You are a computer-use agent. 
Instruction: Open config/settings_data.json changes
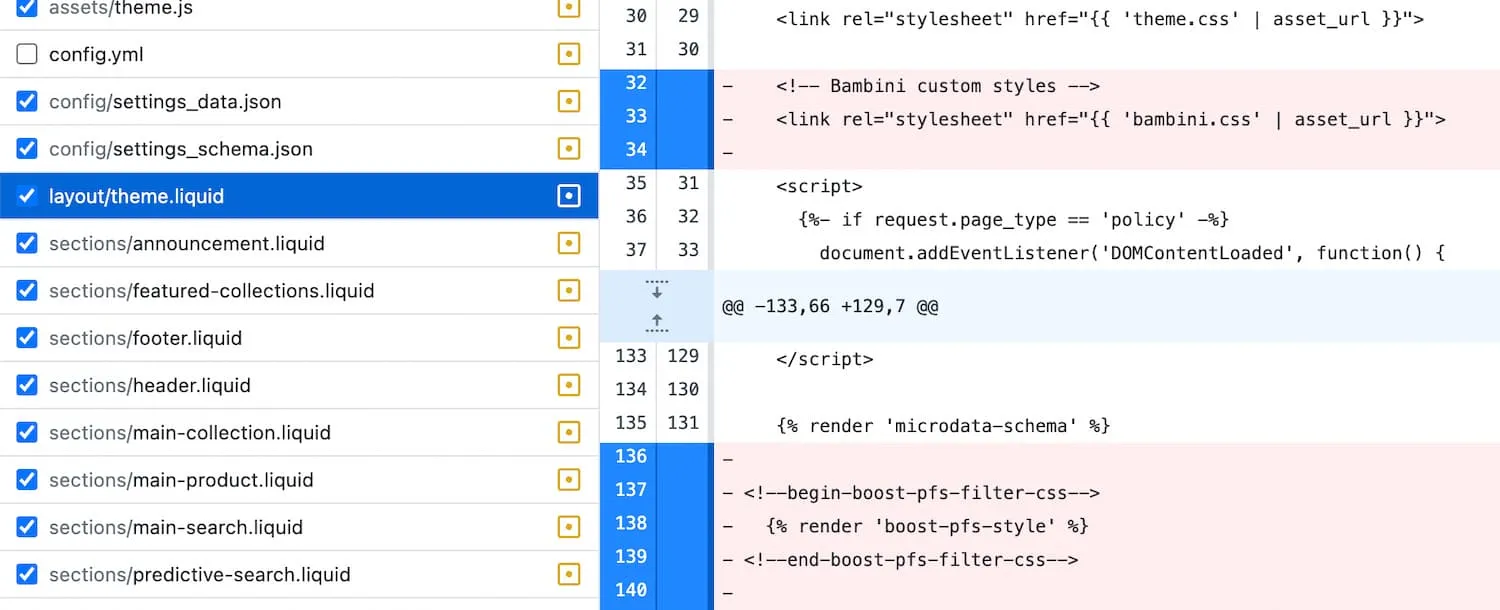[299, 101]
